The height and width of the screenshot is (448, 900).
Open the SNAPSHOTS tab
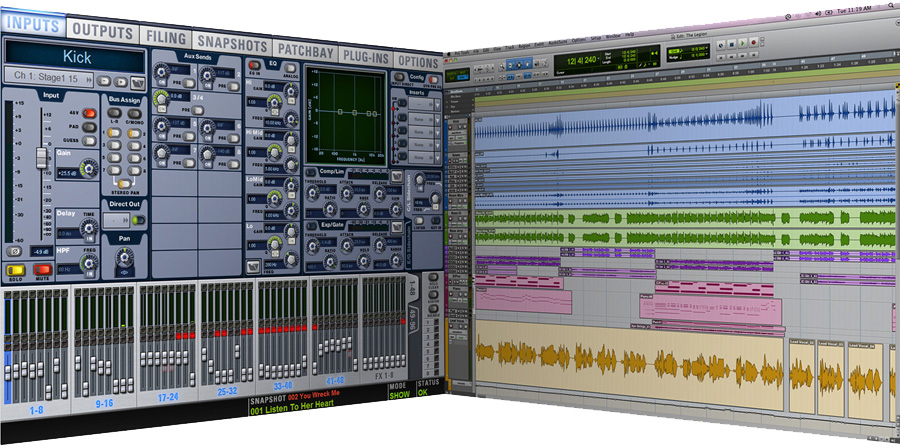(x=232, y=43)
